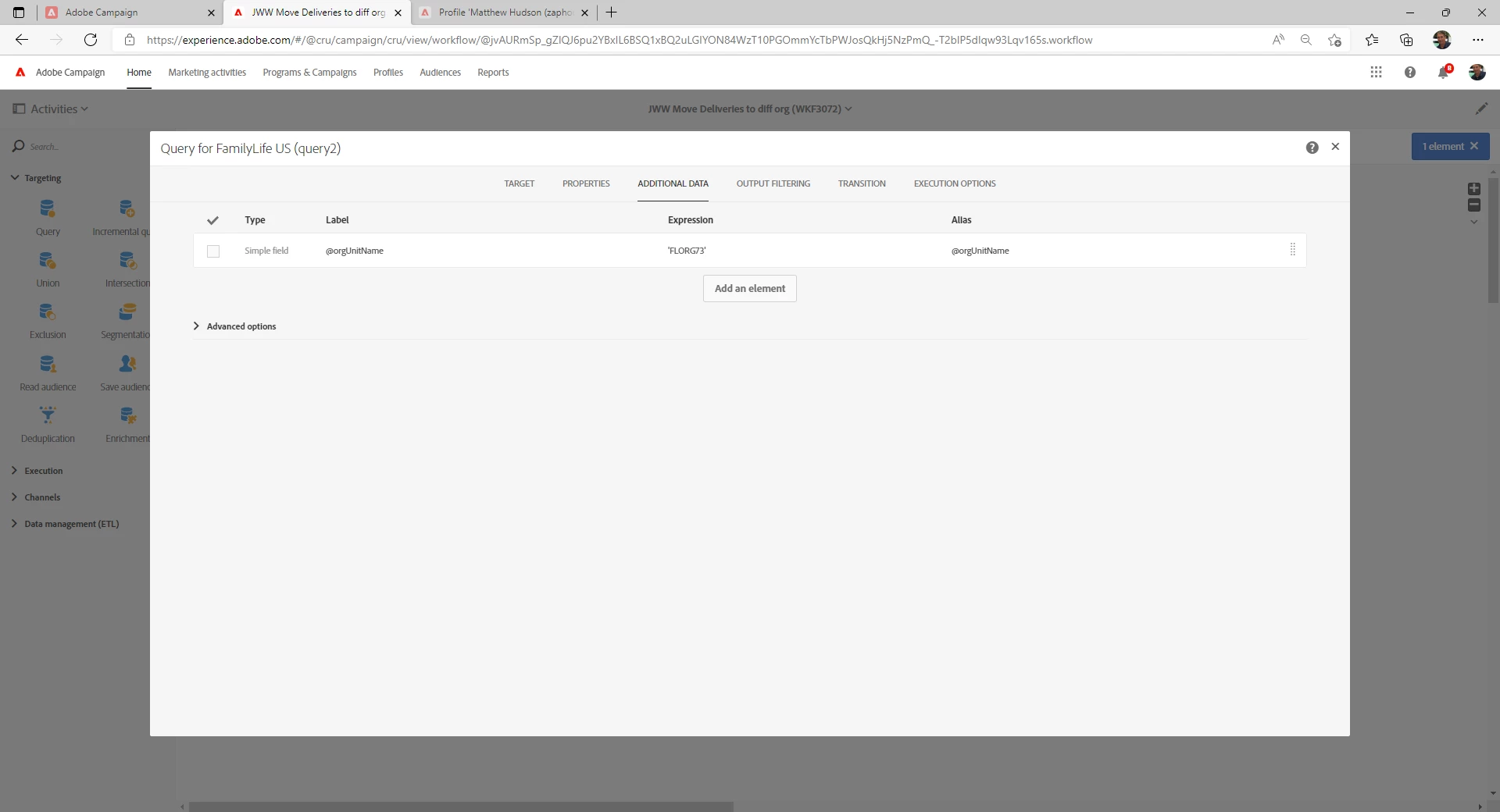Open the Profiles menu
The image size is (1500, 812).
[388, 73]
